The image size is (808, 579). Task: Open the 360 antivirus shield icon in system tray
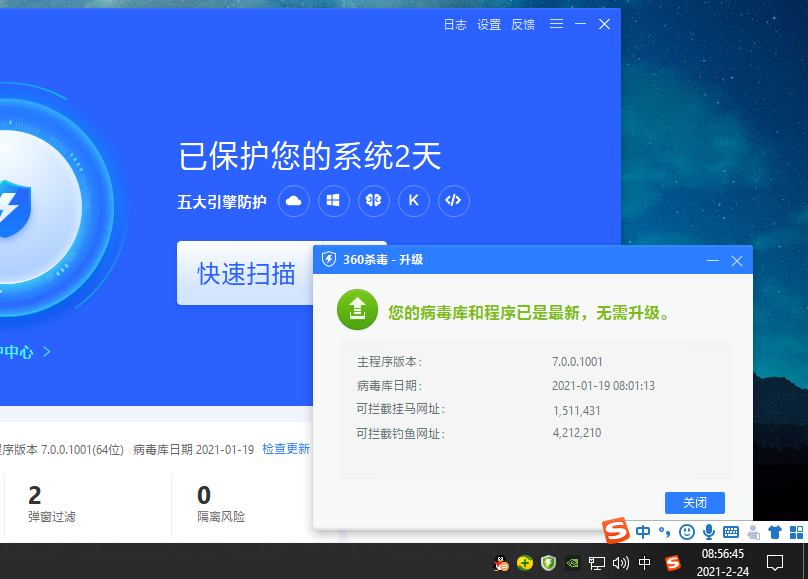pyautogui.click(x=547, y=562)
